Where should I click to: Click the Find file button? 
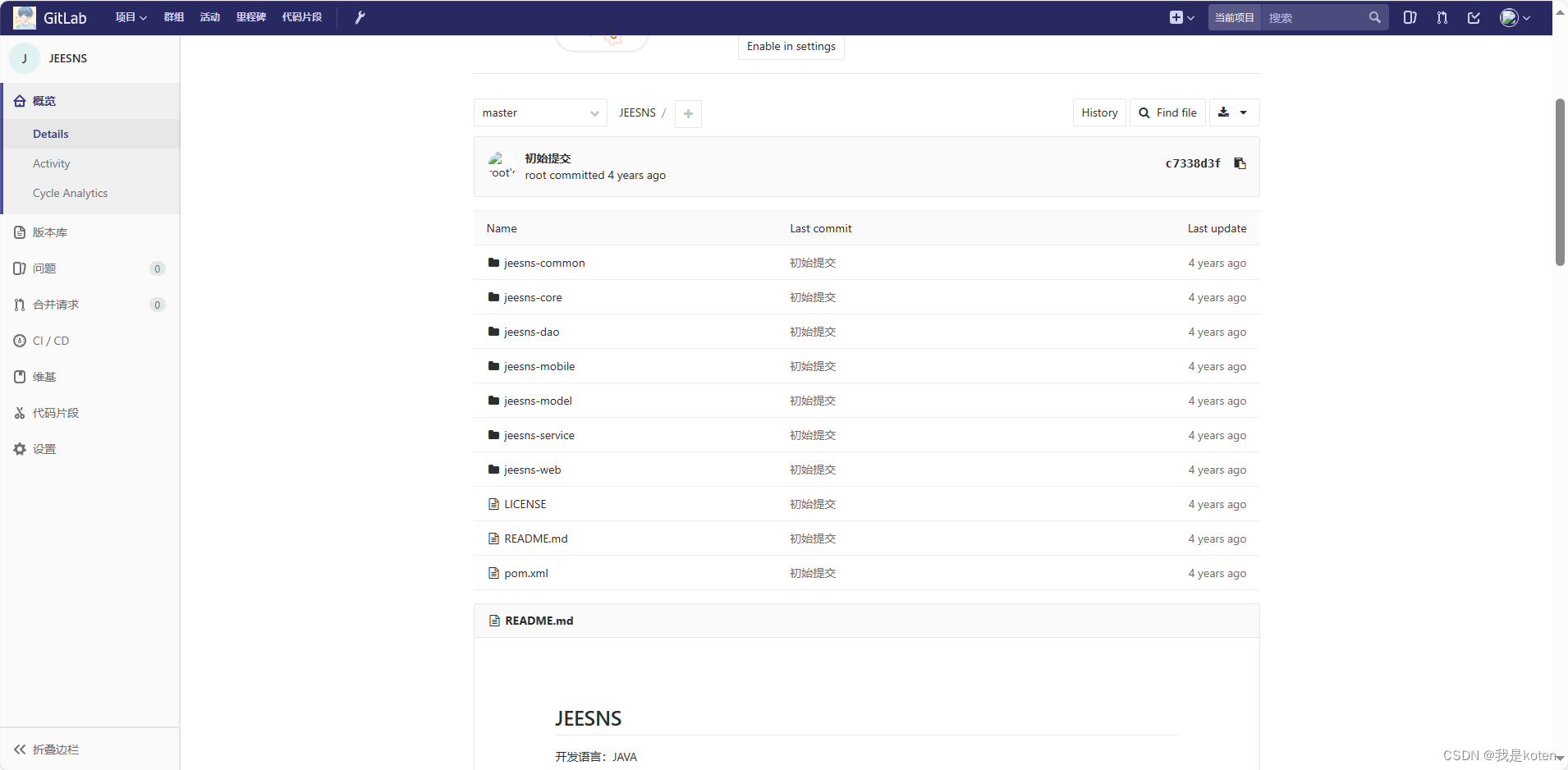tap(1167, 112)
